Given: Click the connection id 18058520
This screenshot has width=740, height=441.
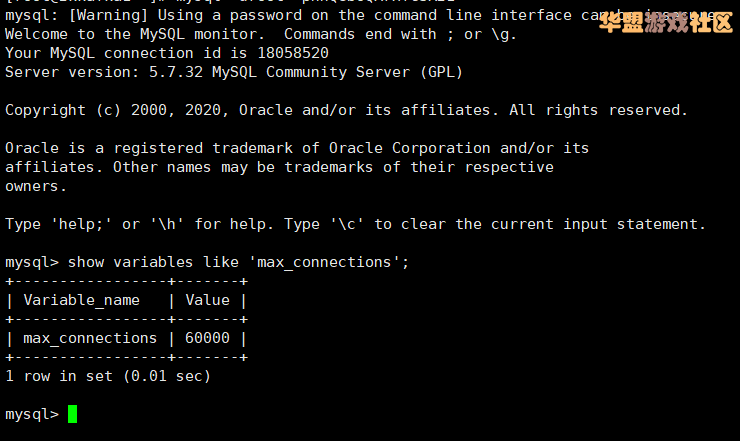Looking at the screenshot, I should 293,53.
